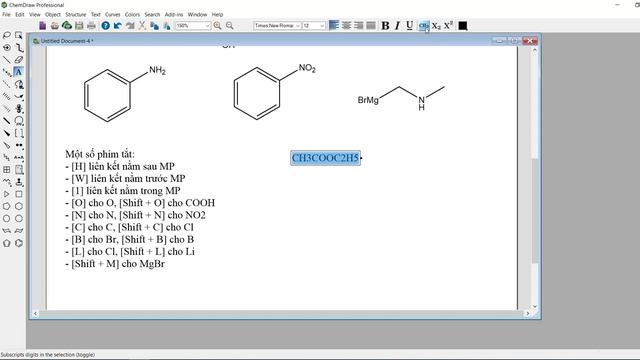Image resolution: width=640 pixels, height=360 pixels.
Task: Click the BrMg label in the structure
Action: [x=368, y=100]
